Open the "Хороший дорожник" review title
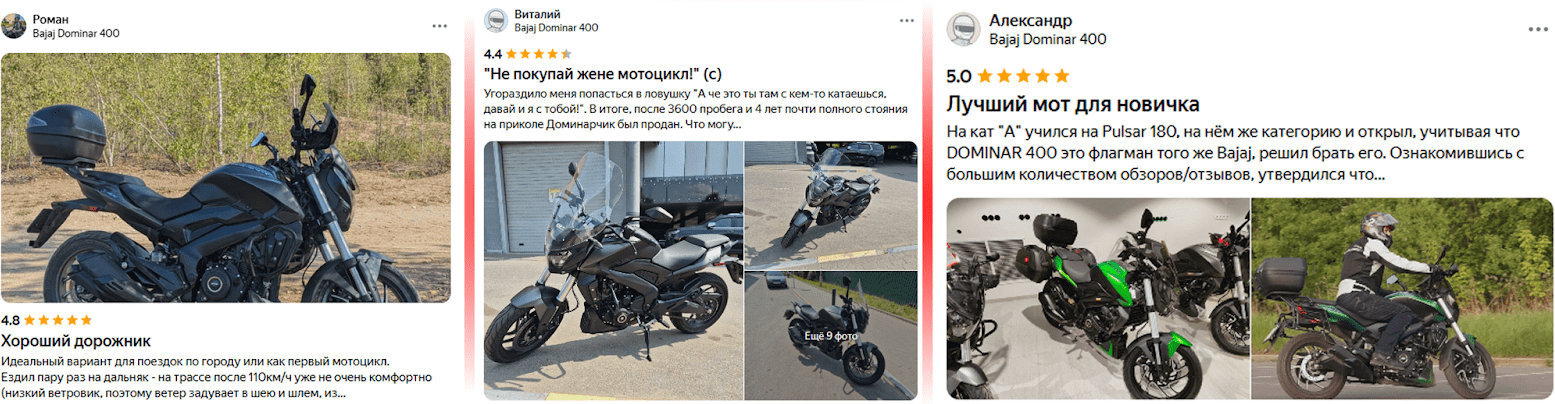The height and width of the screenshot is (404, 1555). tap(76, 341)
